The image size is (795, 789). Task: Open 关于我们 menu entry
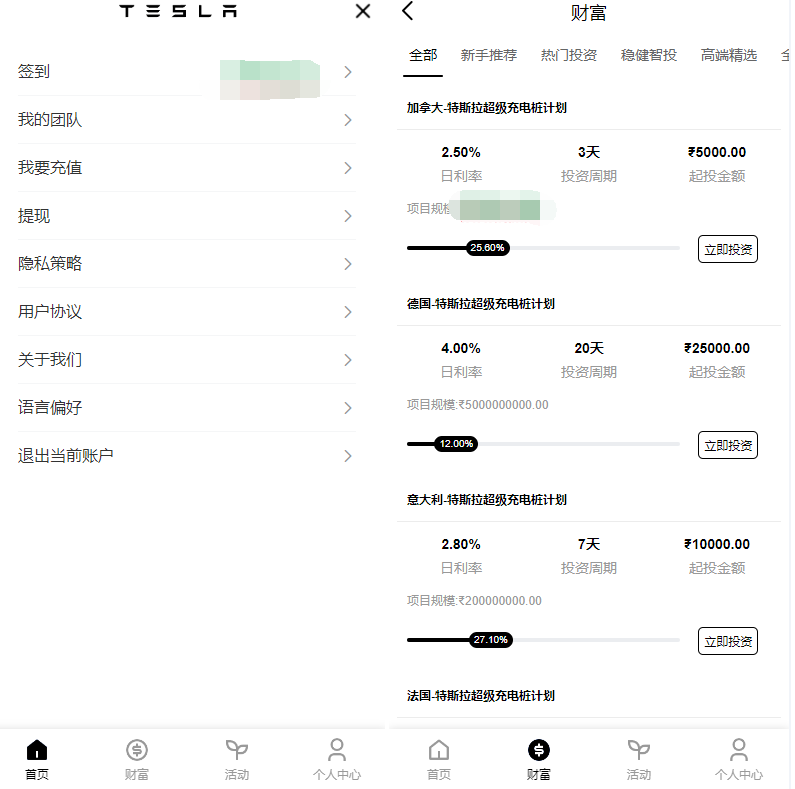[x=187, y=360]
